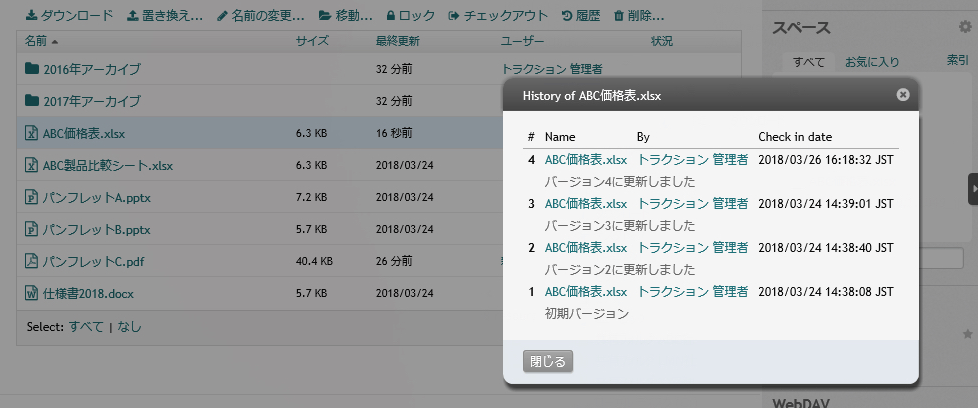Screen dimensions: 978x408
Task: Select the 名前の変更 rename pencil item
Action: click(223, 16)
